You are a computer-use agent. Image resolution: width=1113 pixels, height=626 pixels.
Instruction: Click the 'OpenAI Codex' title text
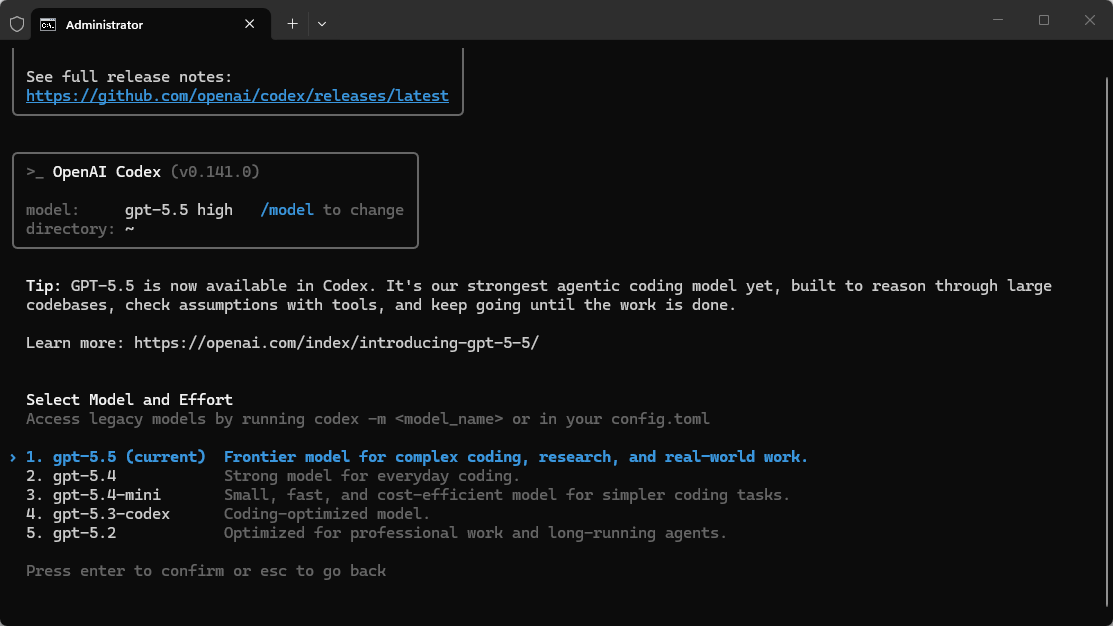click(x=106, y=172)
